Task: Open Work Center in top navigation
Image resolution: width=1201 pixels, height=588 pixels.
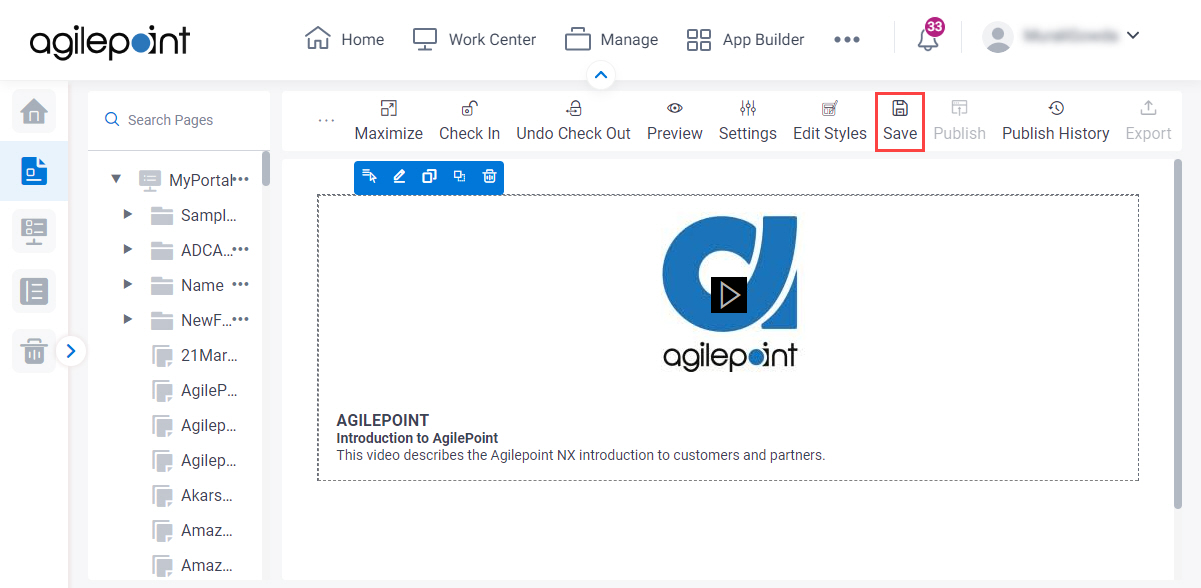Action: point(474,39)
